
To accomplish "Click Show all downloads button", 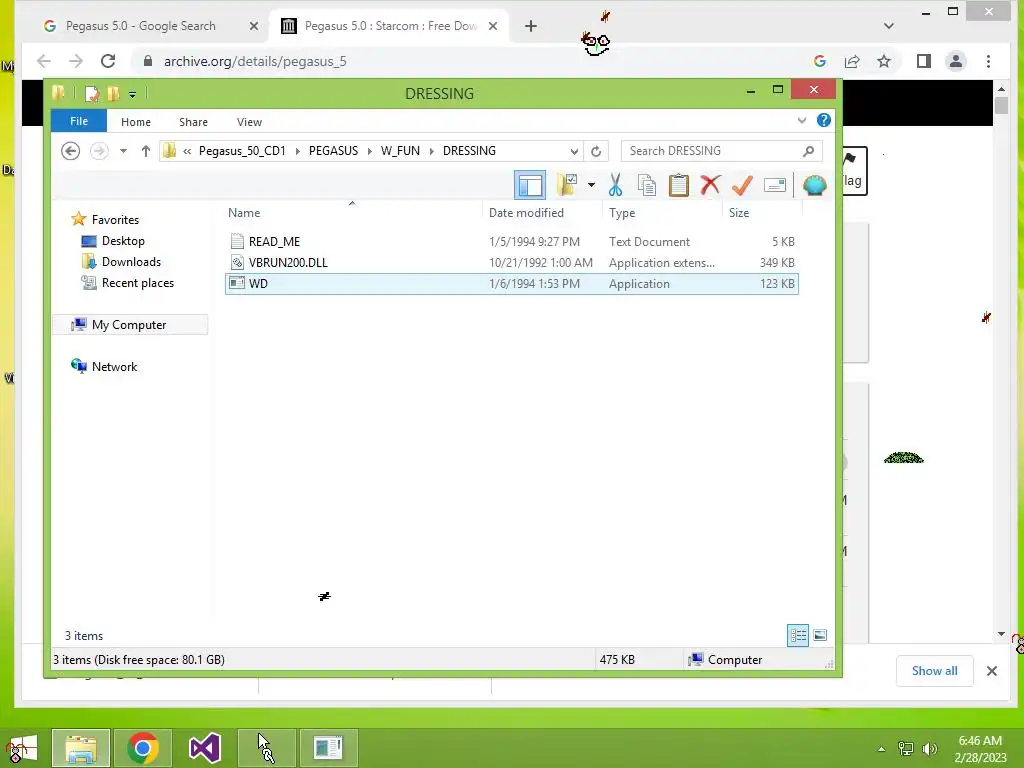I will [935, 671].
